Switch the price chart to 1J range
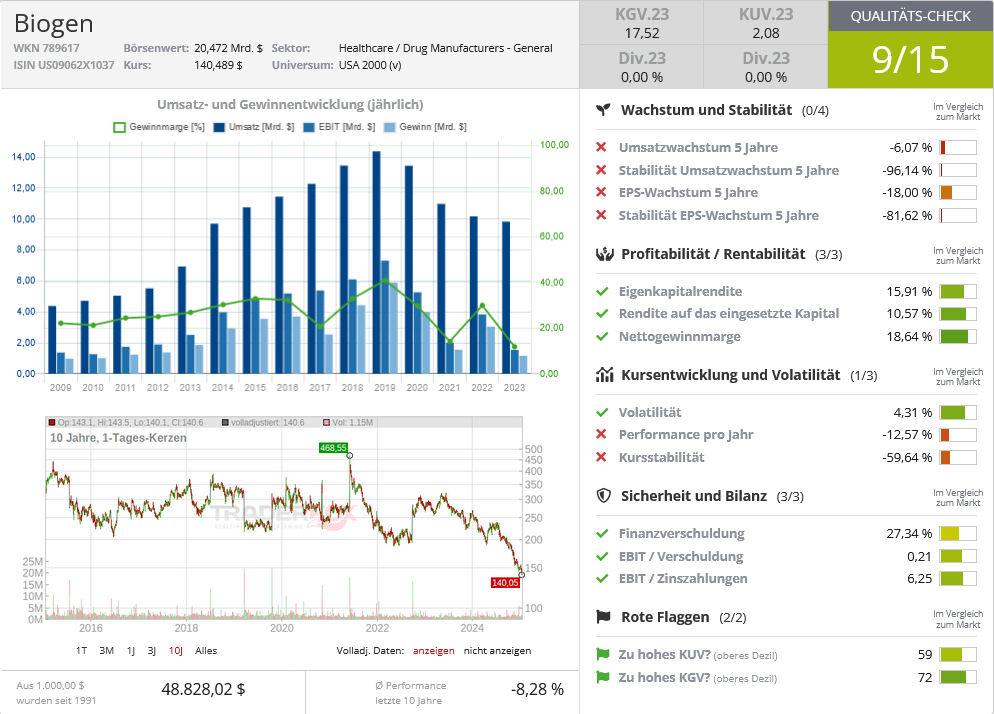The height and width of the screenshot is (714, 994). [131, 651]
